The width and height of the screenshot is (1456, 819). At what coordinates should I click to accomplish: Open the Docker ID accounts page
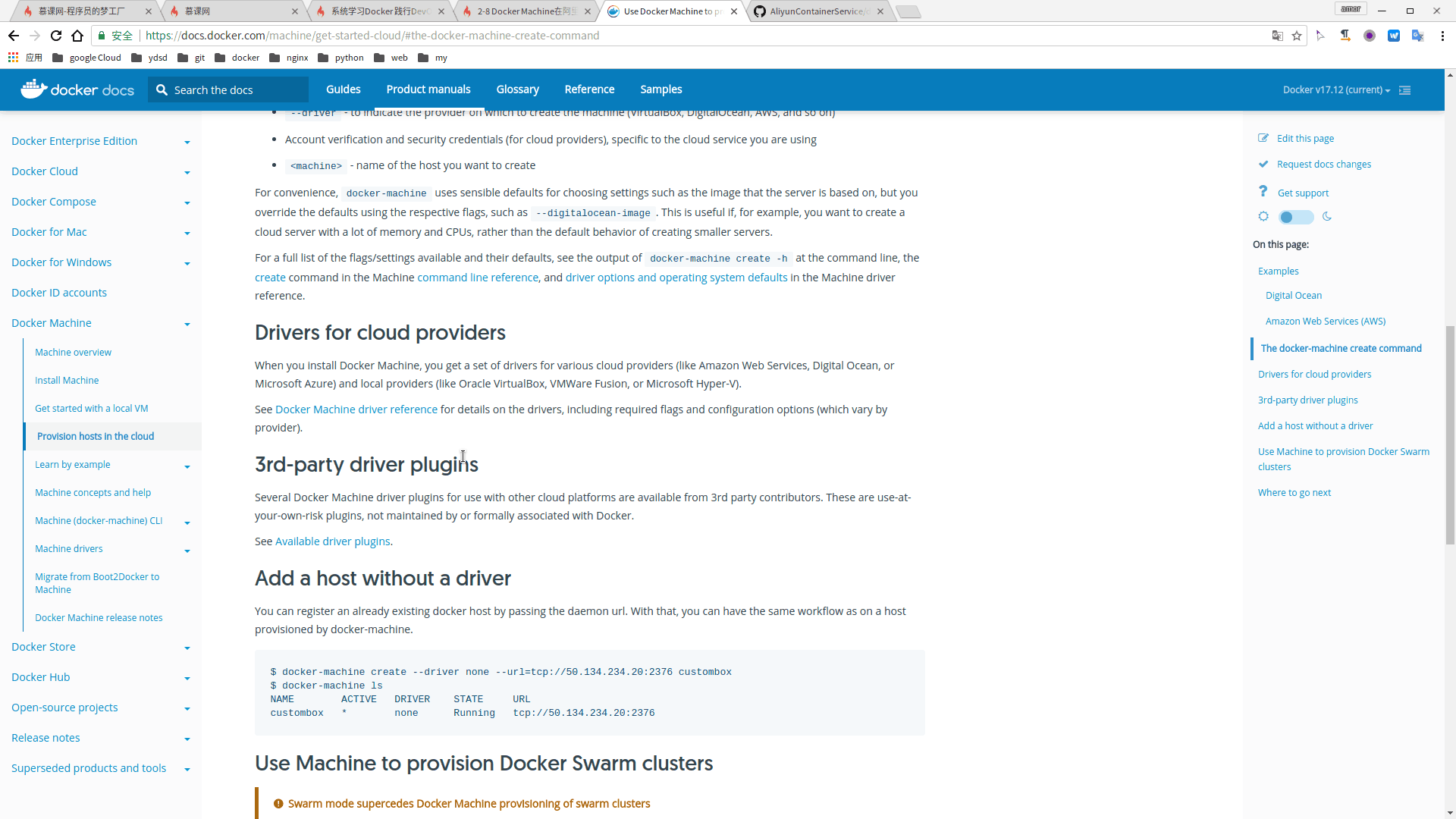click(x=59, y=293)
